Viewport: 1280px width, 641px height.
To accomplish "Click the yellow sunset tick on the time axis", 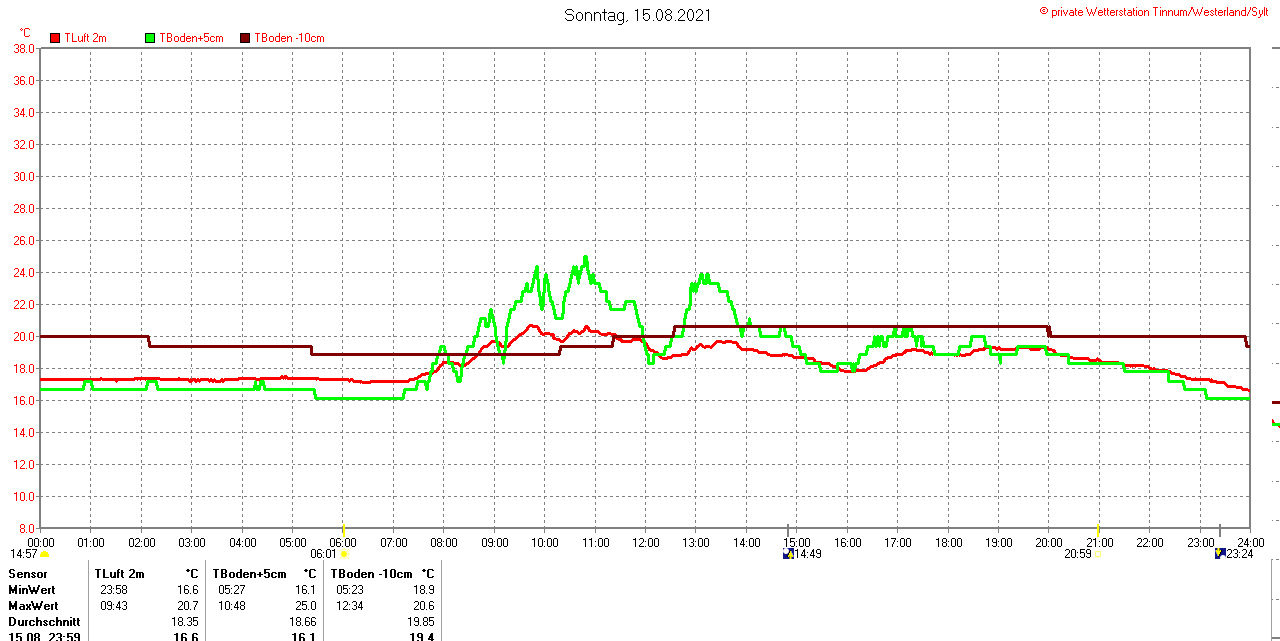I will pyautogui.click(x=1099, y=528).
